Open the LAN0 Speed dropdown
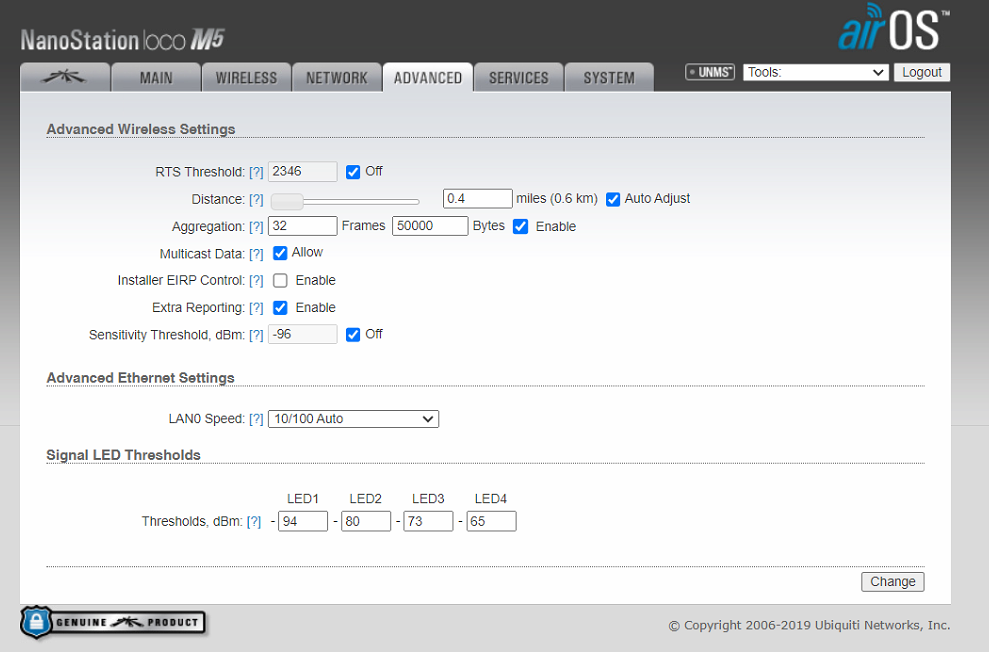 pyautogui.click(x=353, y=419)
